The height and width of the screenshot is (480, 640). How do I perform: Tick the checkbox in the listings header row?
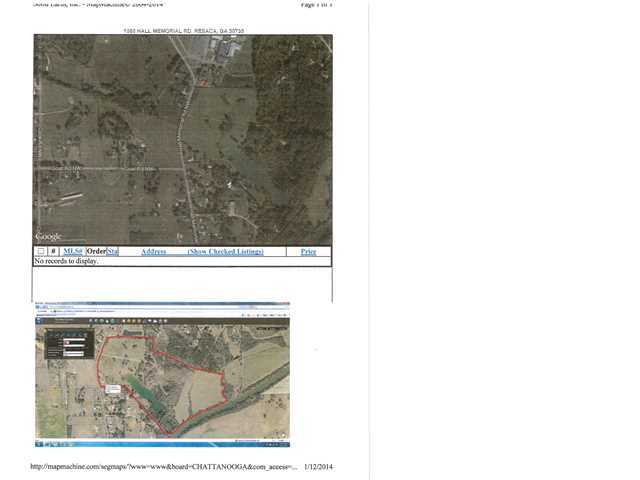(41, 251)
